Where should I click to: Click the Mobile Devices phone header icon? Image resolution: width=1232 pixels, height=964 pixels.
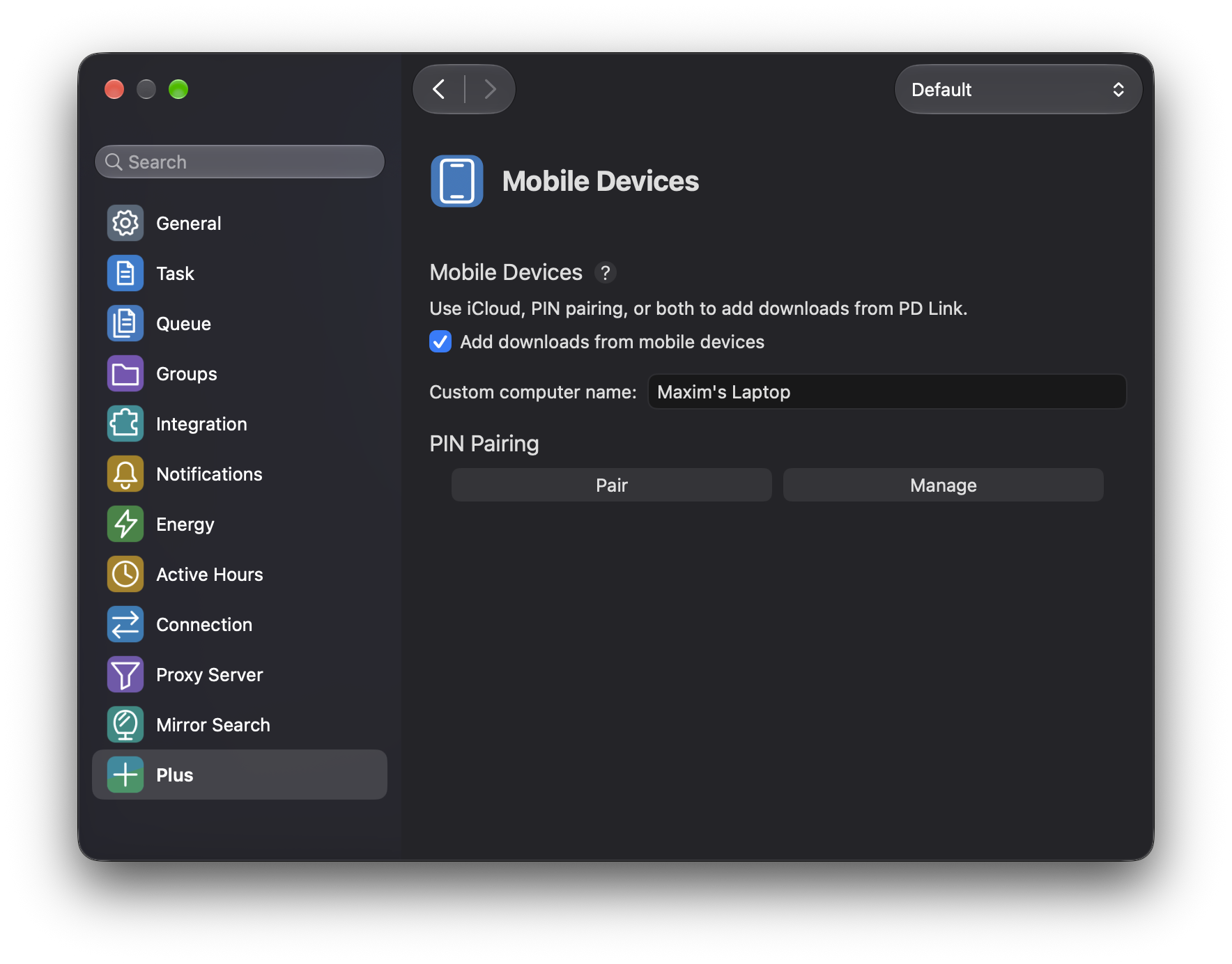457,181
